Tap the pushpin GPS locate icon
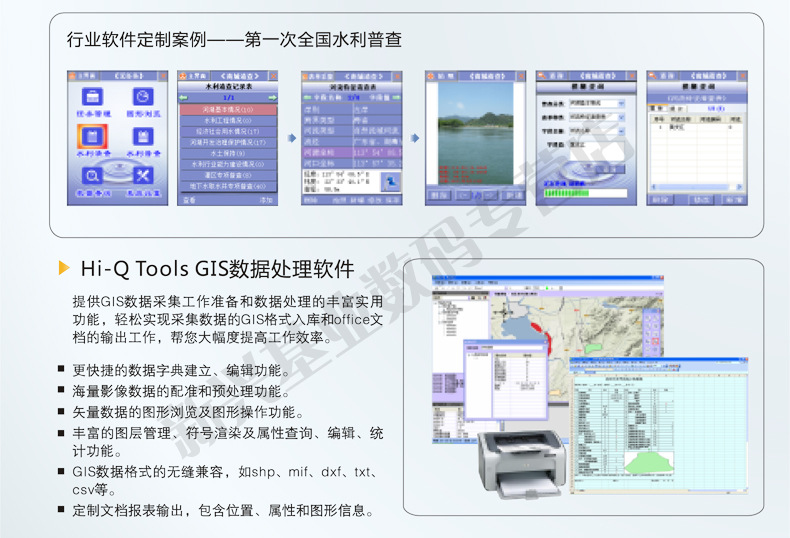 pos(390,182)
